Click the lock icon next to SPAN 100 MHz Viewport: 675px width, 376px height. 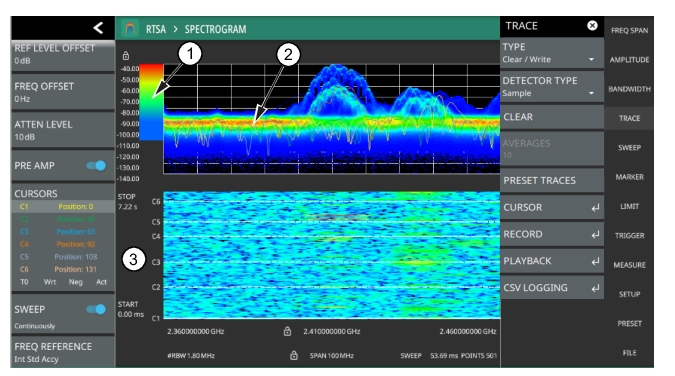294,355
